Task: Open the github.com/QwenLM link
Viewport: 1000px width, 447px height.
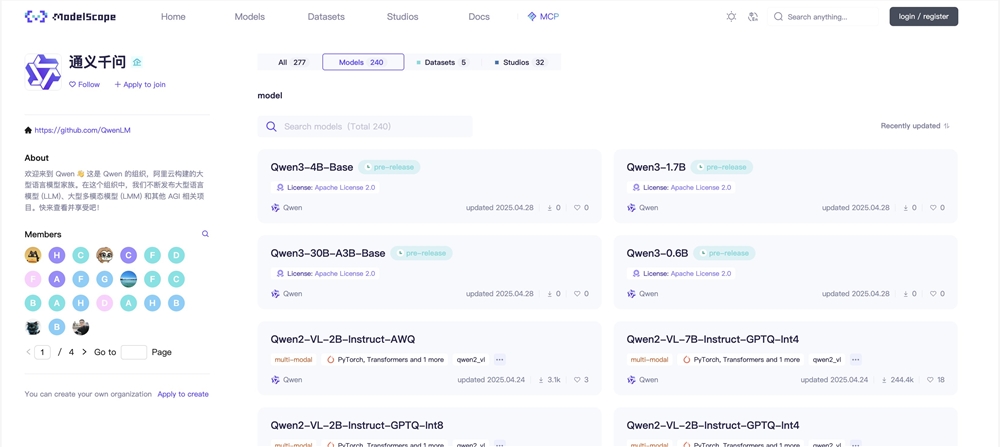Action: click(82, 130)
